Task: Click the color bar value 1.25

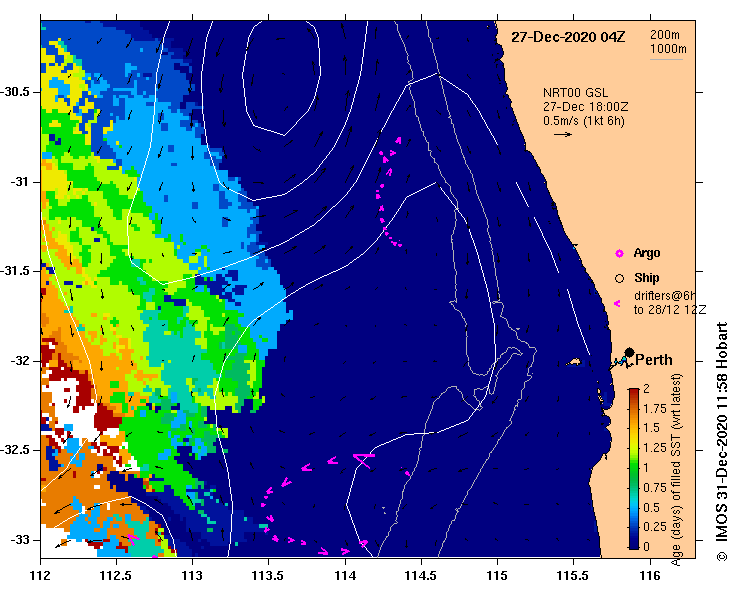Action: 655,448
